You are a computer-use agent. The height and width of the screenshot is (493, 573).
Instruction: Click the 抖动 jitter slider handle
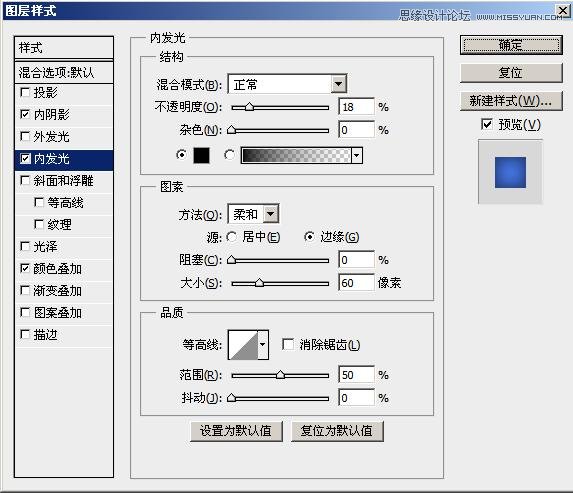click(231, 398)
